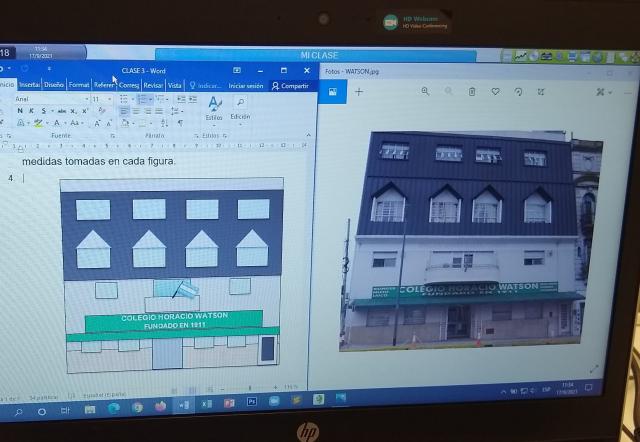The image size is (640, 442).
Task: Click the font color A button
Action: coord(57,123)
